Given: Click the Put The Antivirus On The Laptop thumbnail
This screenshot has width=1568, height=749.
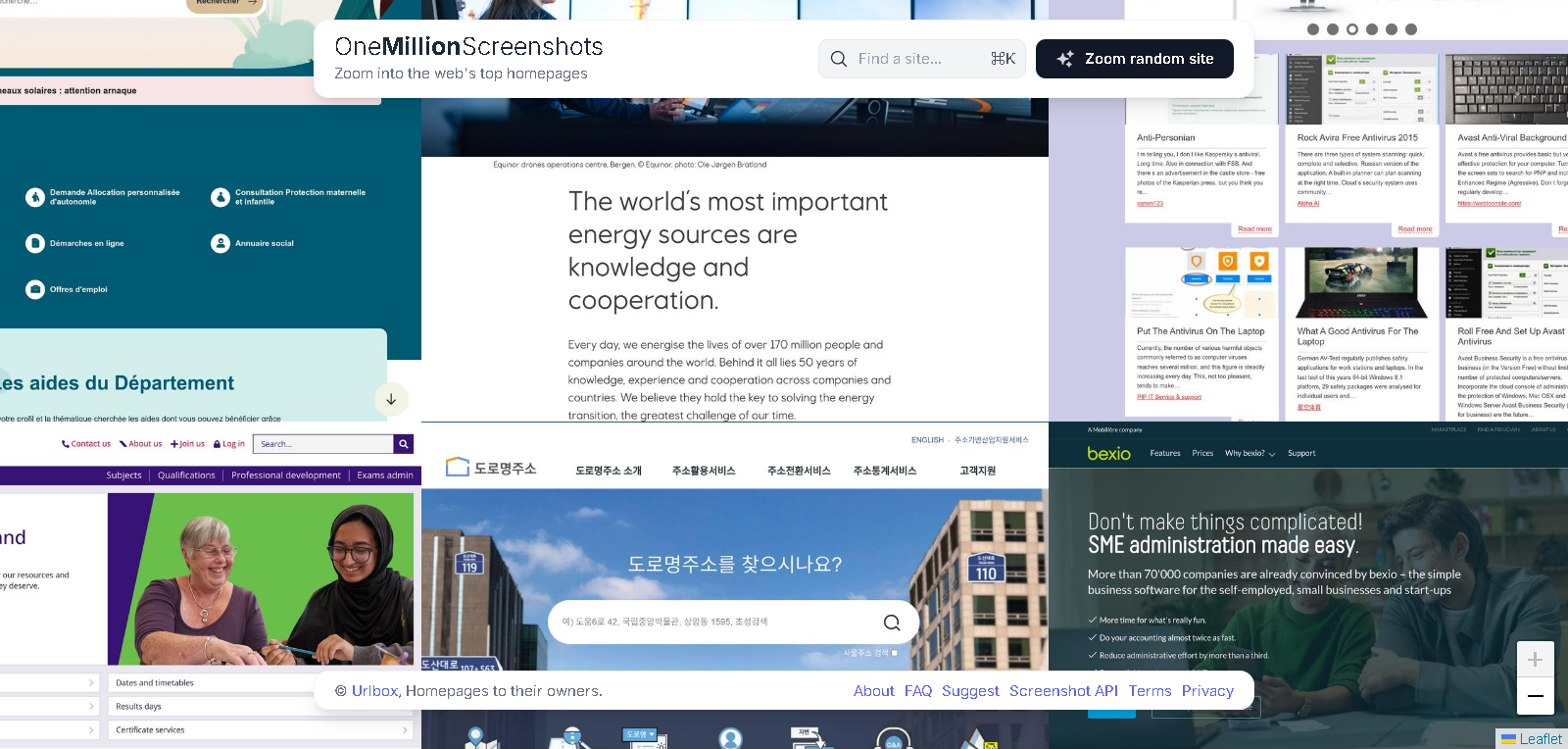Looking at the screenshot, I should pos(1201,283).
